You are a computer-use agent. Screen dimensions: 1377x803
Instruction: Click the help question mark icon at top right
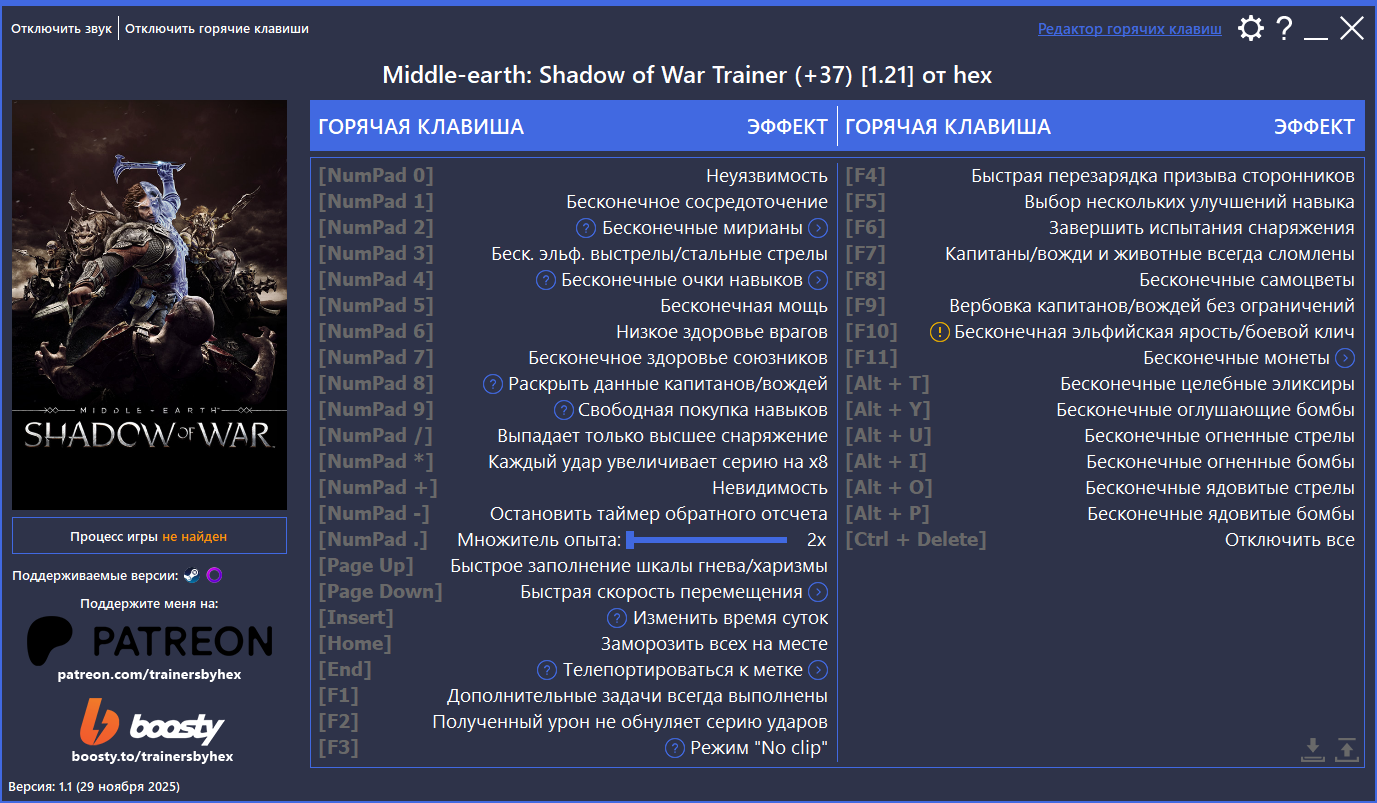tap(1285, 28)
